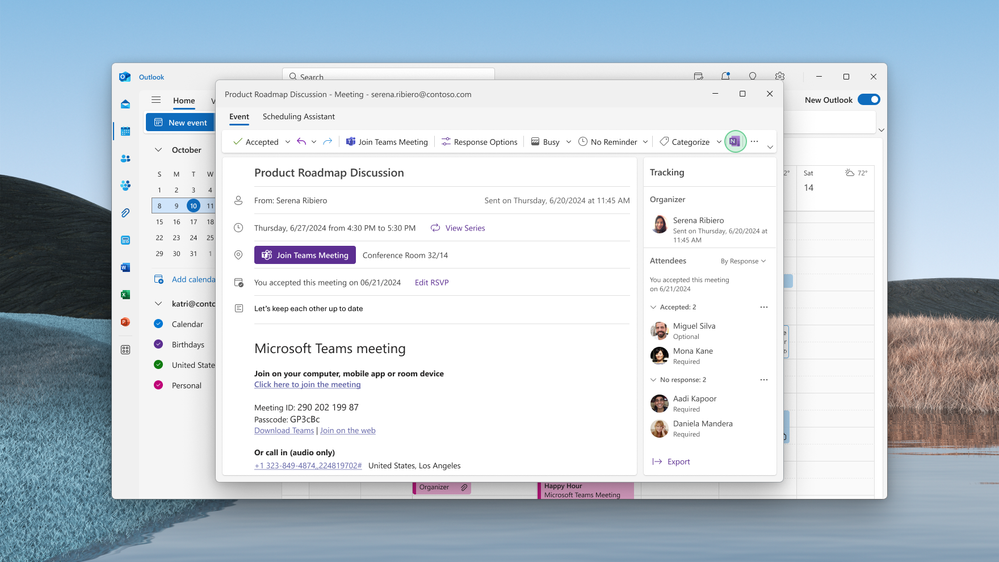Export the attendee tracking list
Image resolution: width=999 pixels, height=562 pixels.
[x=671, y=461]
